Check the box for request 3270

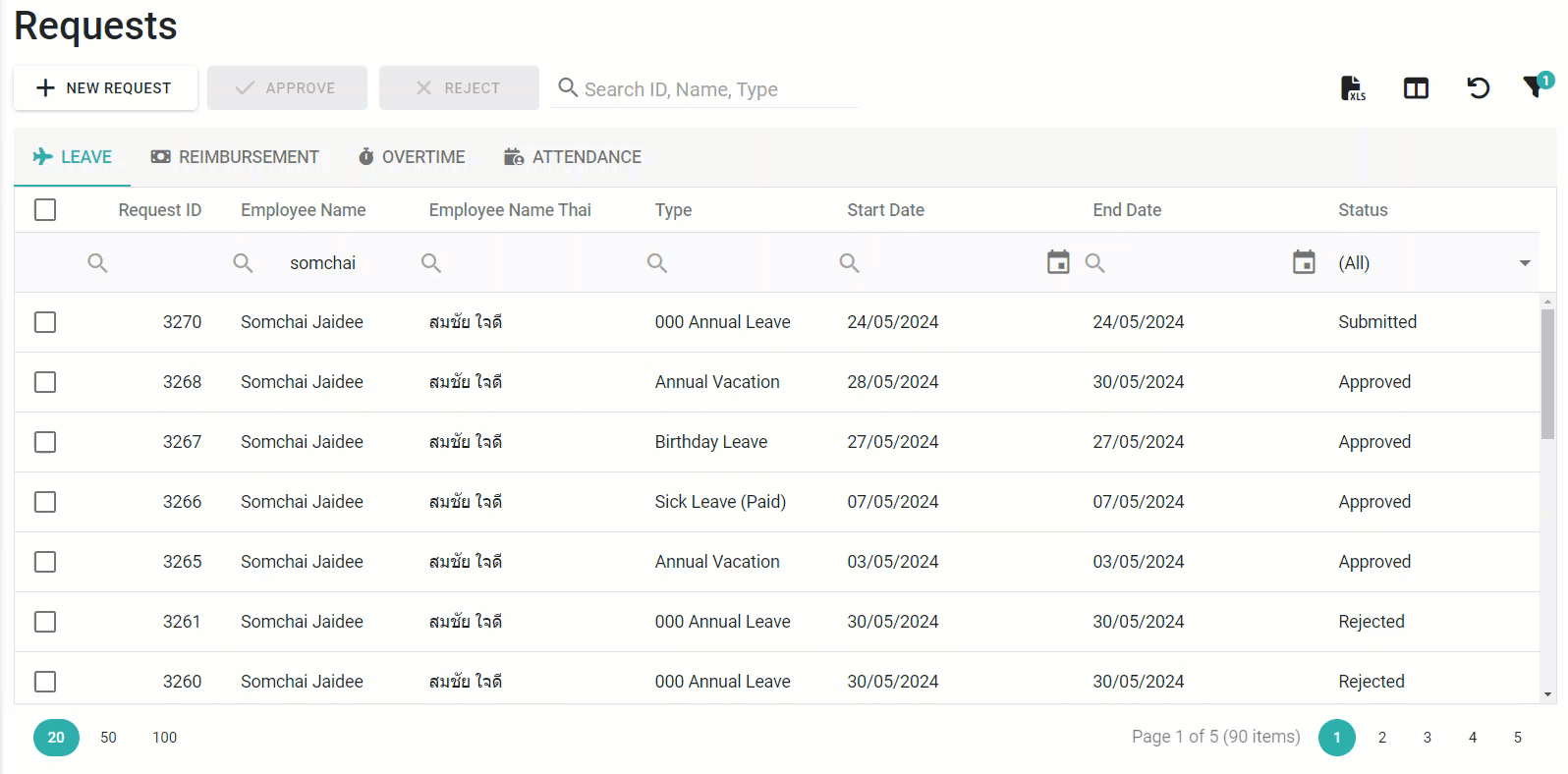point(45,322)
